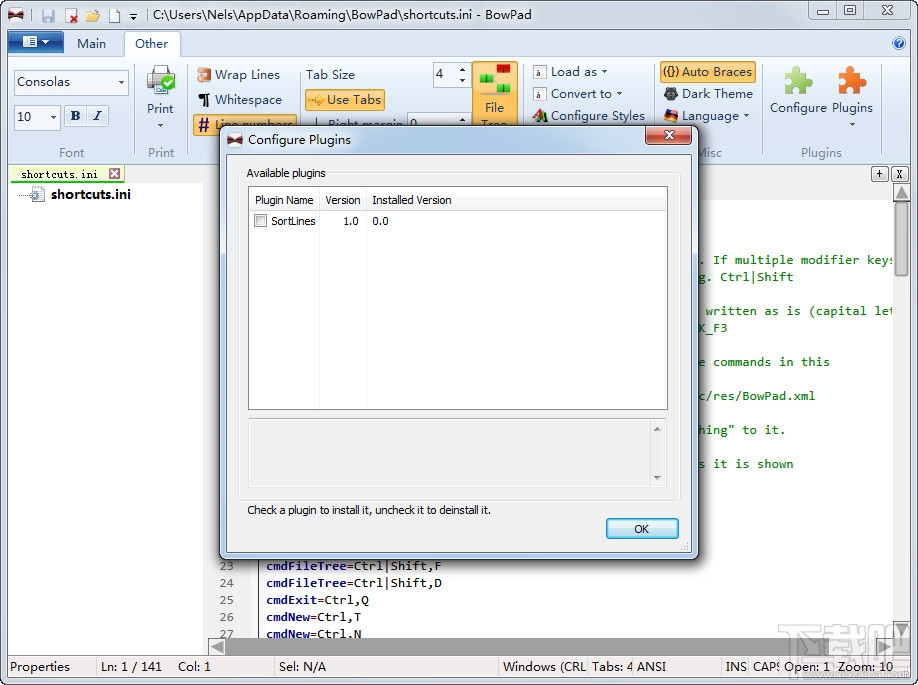Click the blue help question mark icon
The height and width of the screenshot is (685, 918).
click(899, 43)
